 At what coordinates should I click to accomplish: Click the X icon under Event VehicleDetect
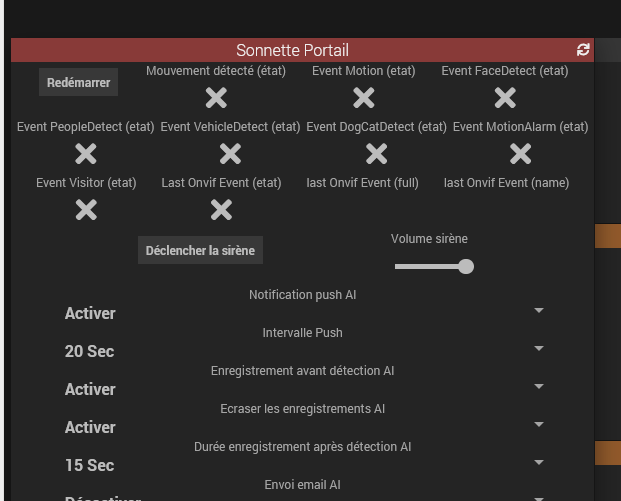tap(230, 153)
